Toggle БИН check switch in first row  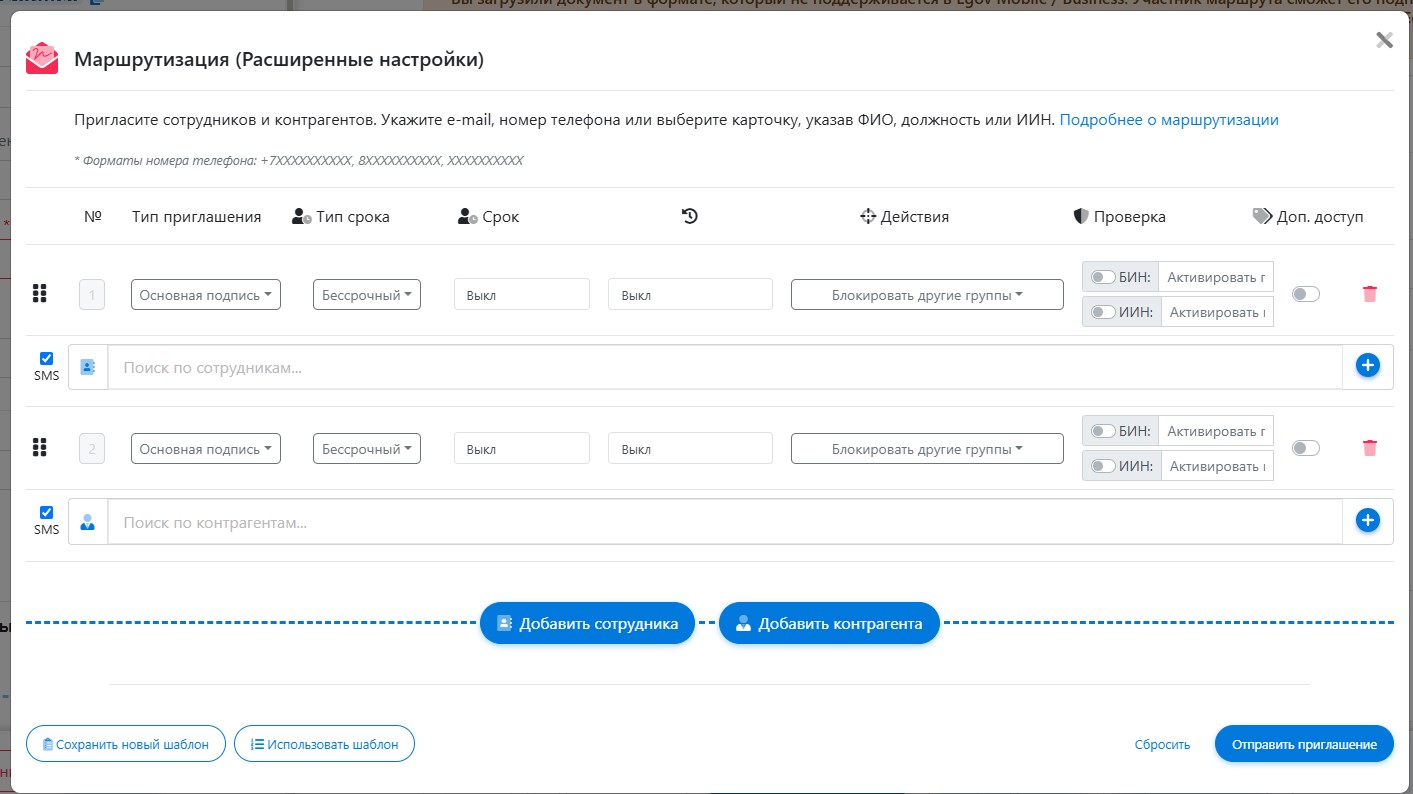tap(1103, 277)
